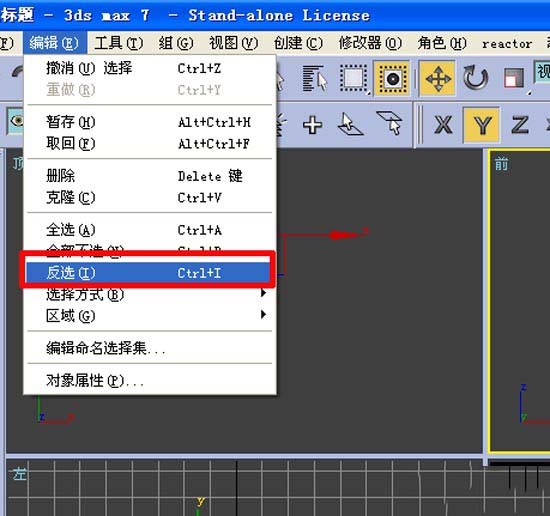The image size is (550, 516).
Task: Click the plus cross toolbar icon
Action: pyautogui.click(x=313, y=125)
